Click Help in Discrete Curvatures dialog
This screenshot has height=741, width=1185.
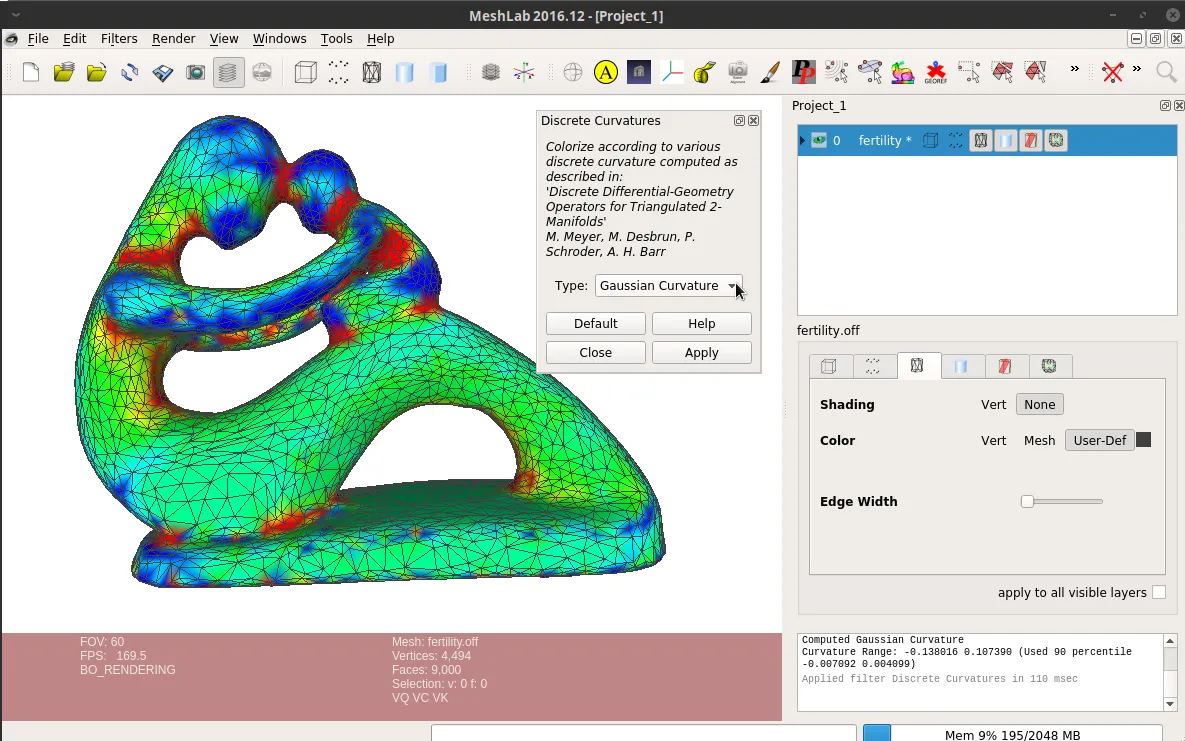[701, 324]
